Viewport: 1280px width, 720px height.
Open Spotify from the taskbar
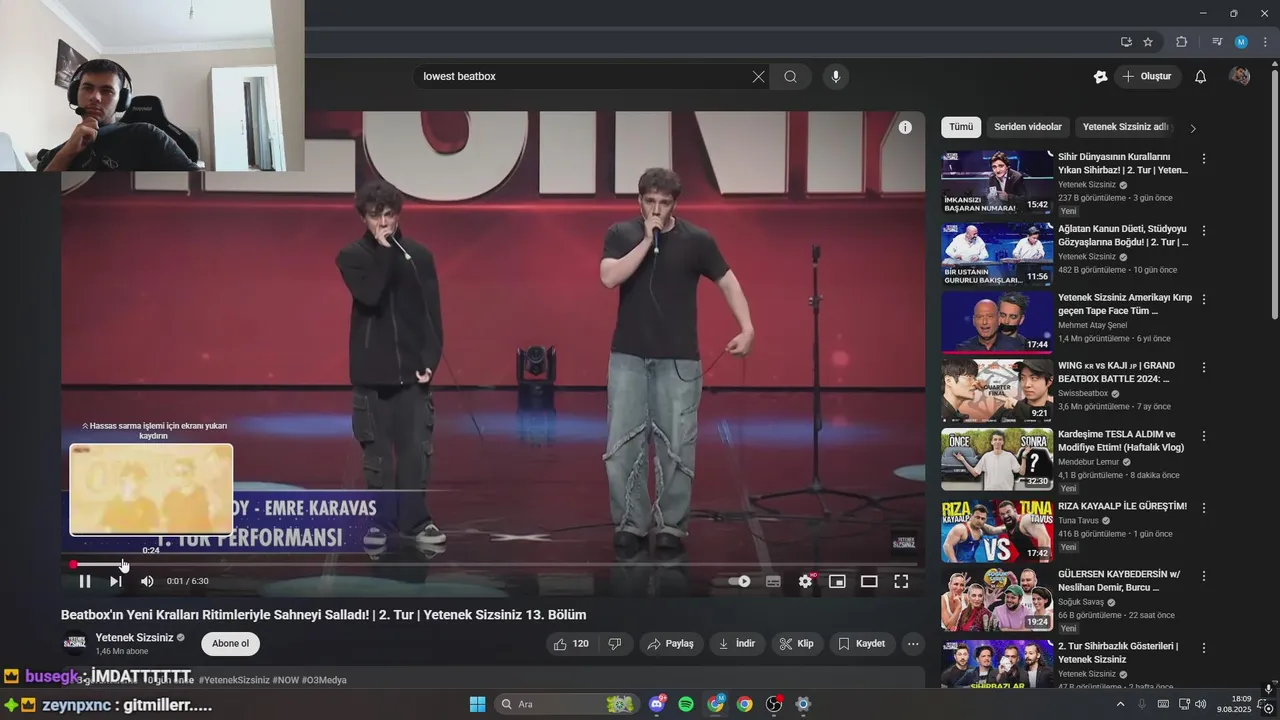[x=686, y=704]
